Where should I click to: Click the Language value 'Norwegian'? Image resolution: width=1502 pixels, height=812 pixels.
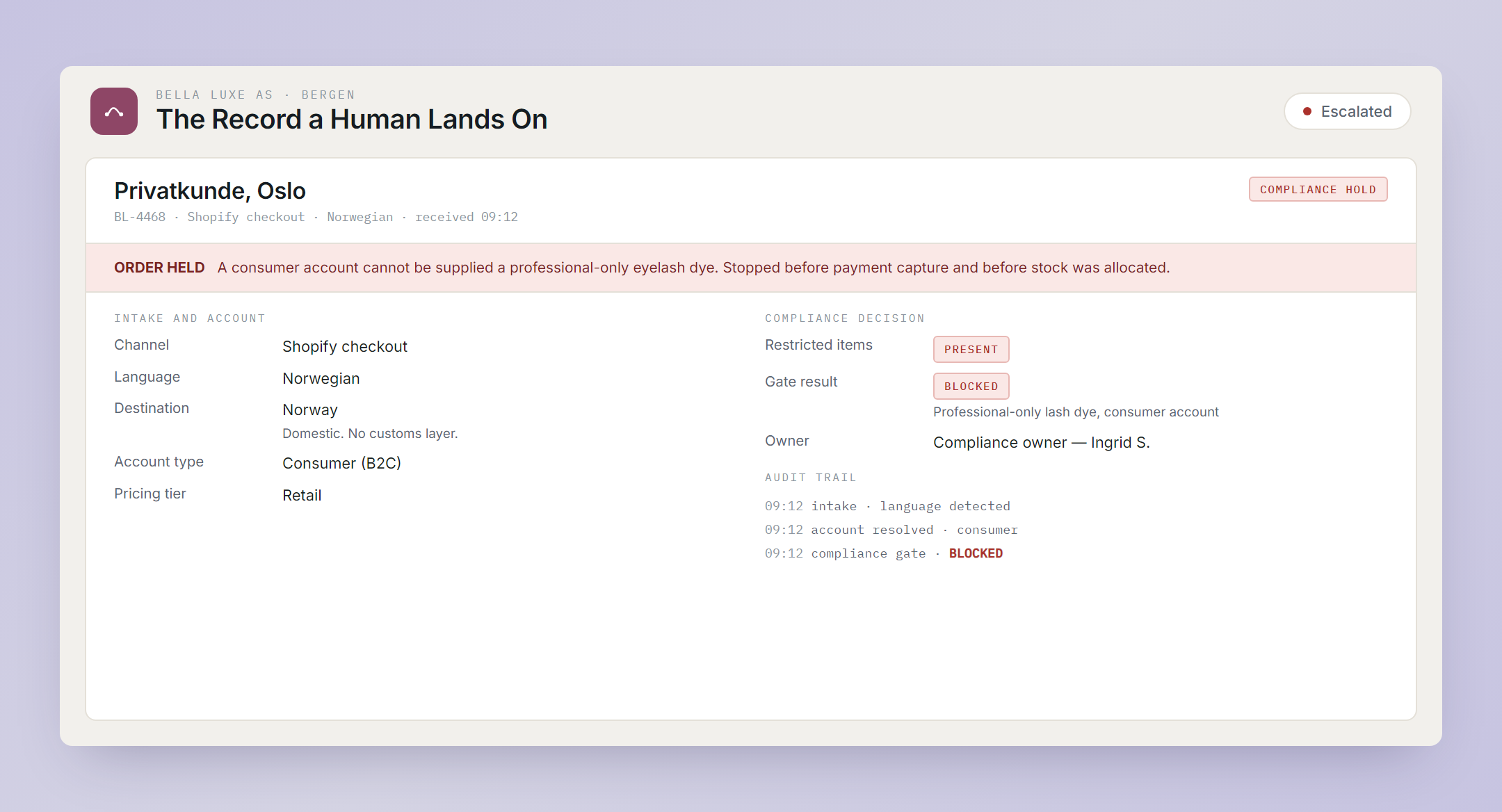point(321,378)
